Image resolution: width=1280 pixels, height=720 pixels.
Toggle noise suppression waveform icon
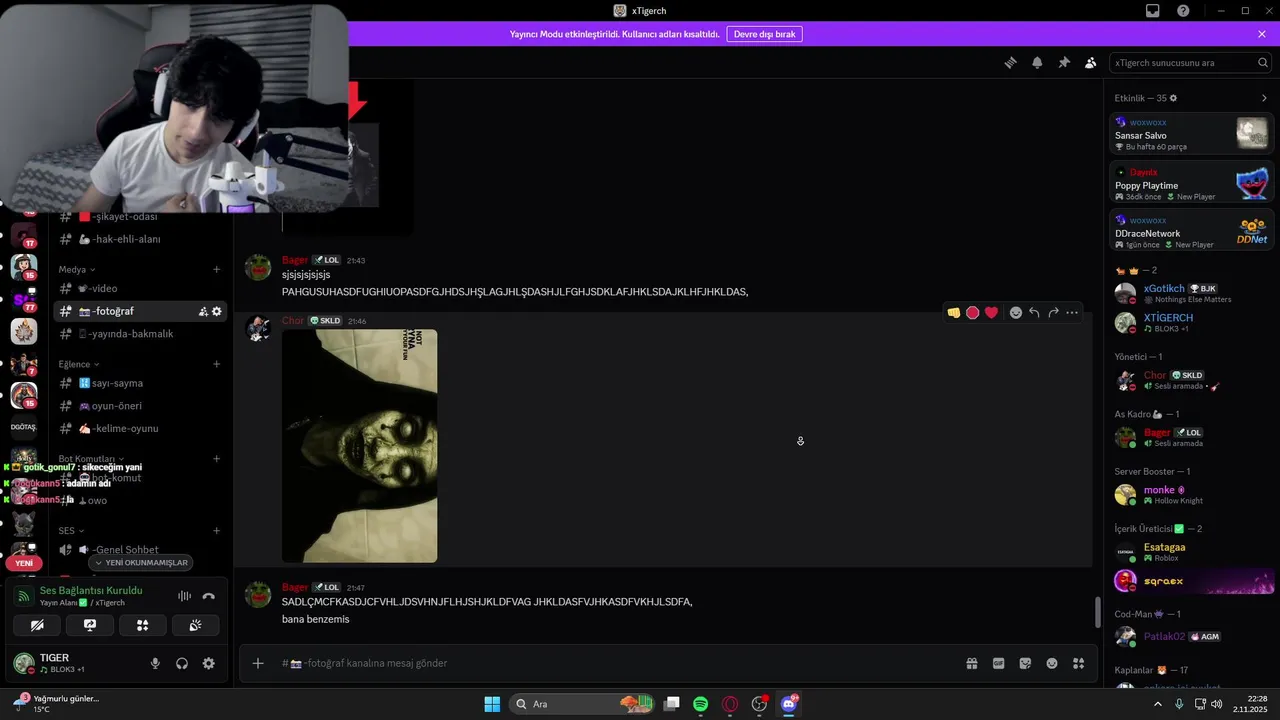tap(184, 596)
